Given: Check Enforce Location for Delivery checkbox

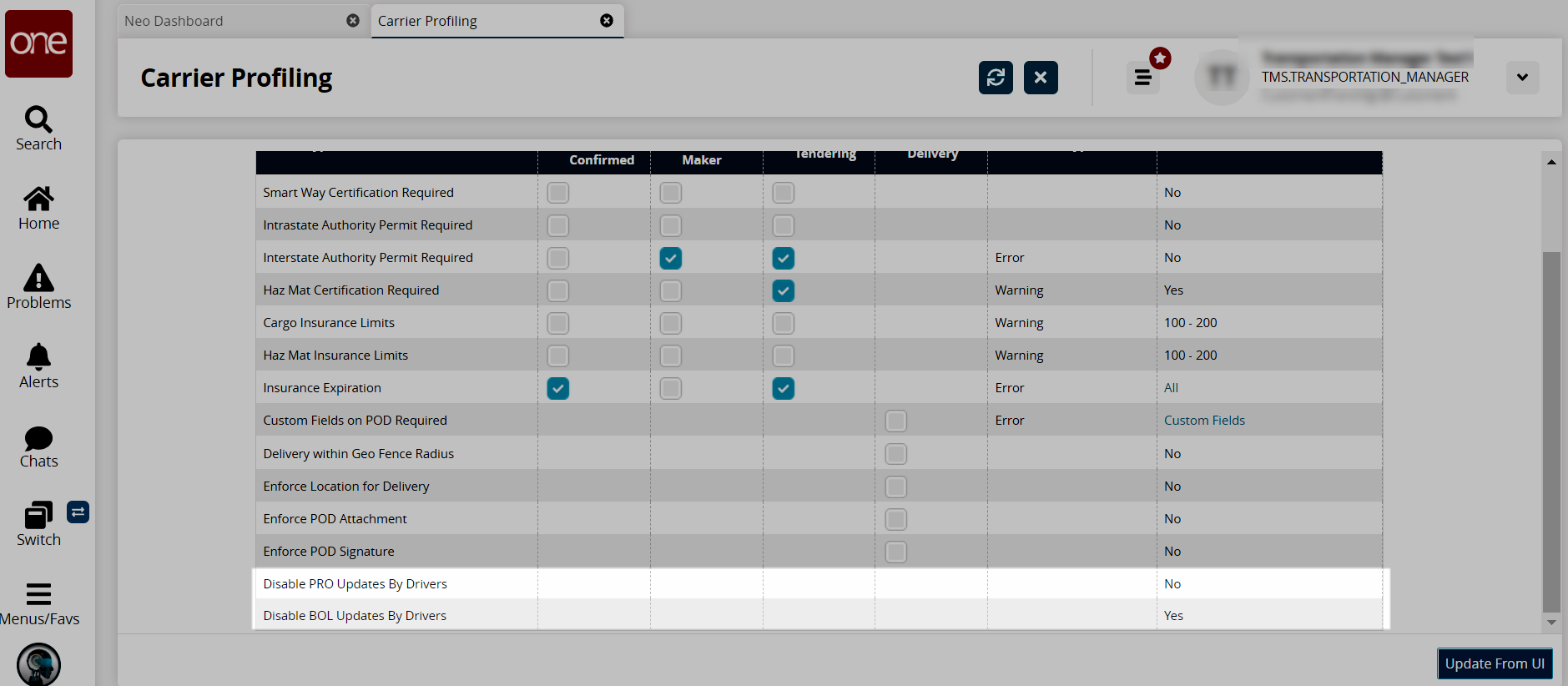Looking at the screenshot, I should 896,487.
